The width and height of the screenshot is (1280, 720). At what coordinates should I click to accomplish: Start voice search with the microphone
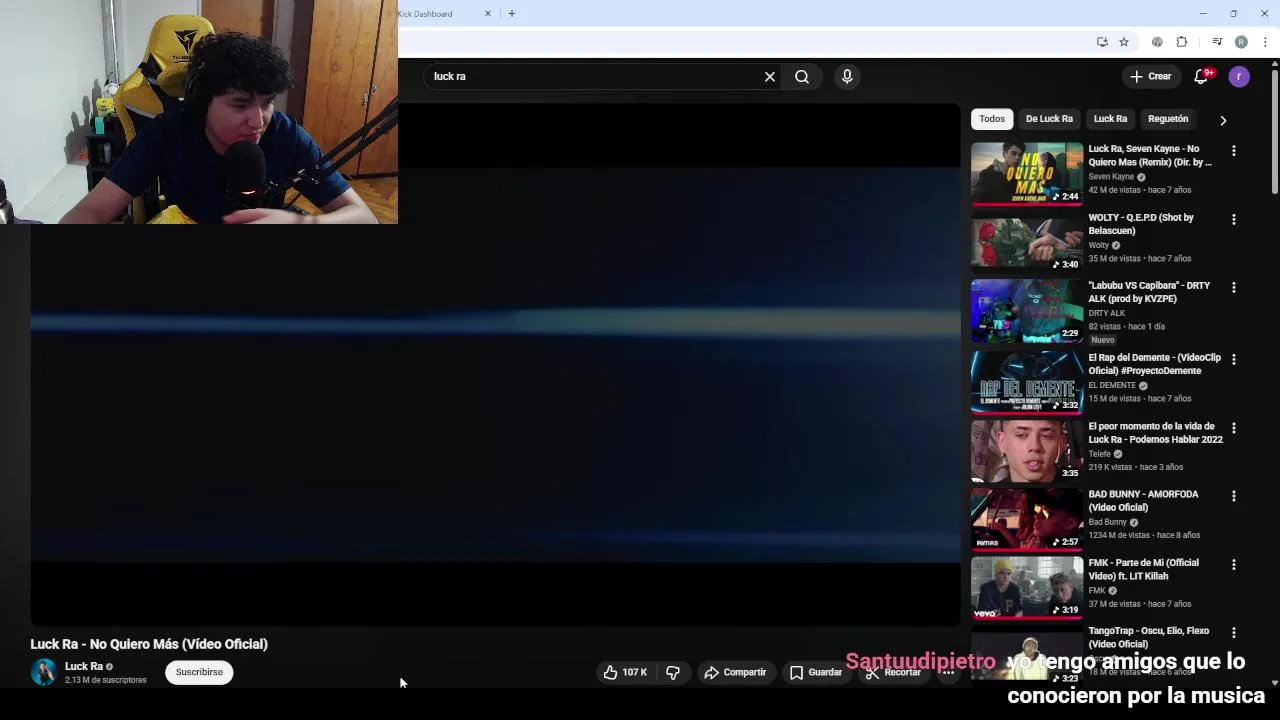point(847,76)
